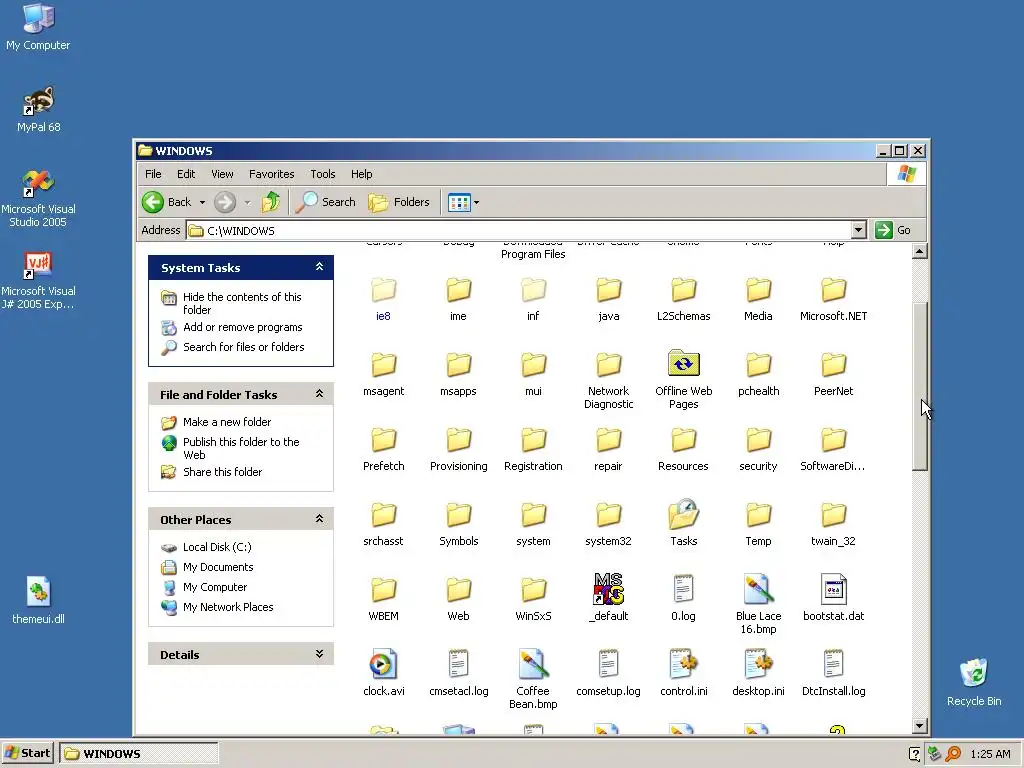Select the MyPal 68 desktop shortcut

pos(38,109)
